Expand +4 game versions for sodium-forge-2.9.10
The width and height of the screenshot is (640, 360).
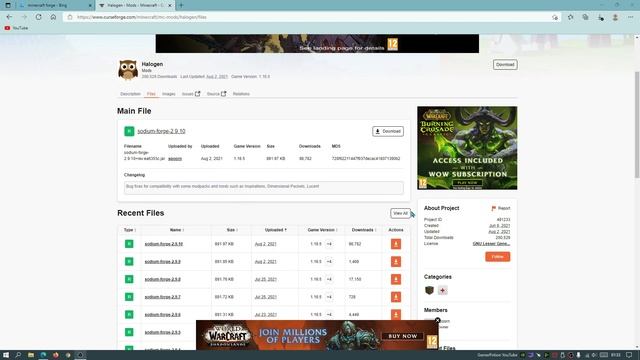[329, 244]
